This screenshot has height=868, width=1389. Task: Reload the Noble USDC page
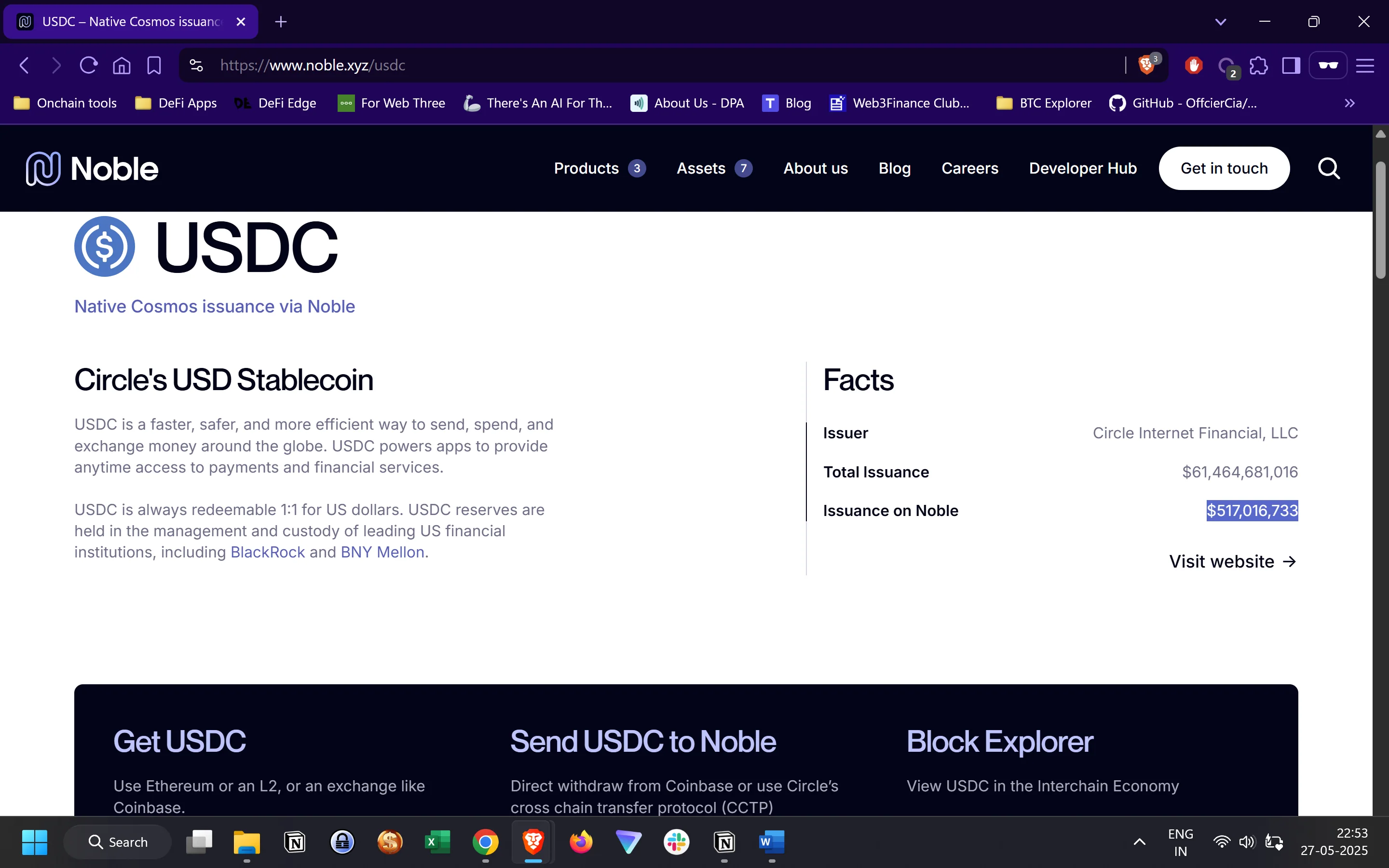point(88,66)
